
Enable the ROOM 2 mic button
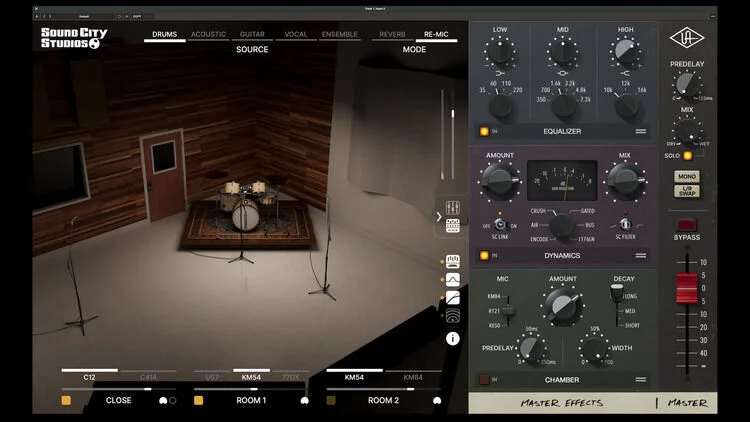coord(331,400)
